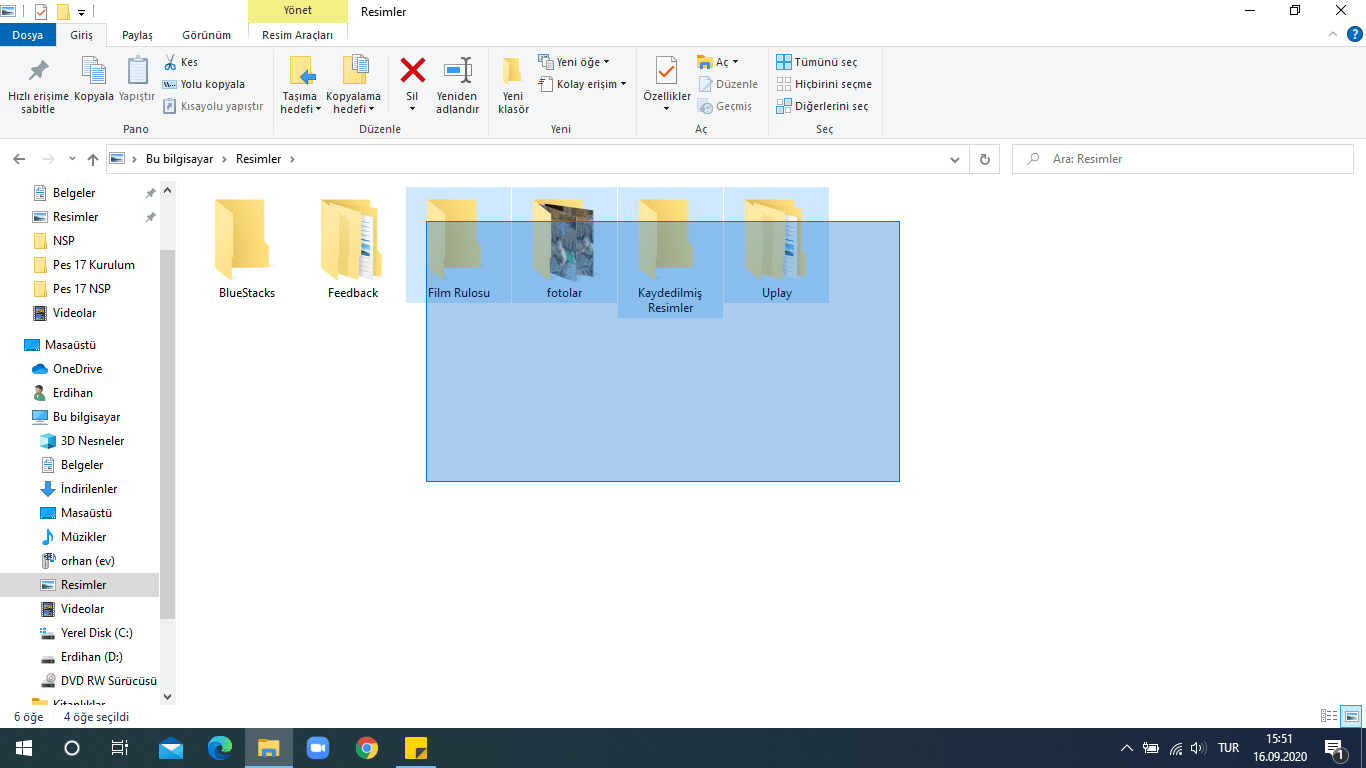
Task: Click the Yapıştır (Paste) ribbon button
Action: click(x=137, y=80)
